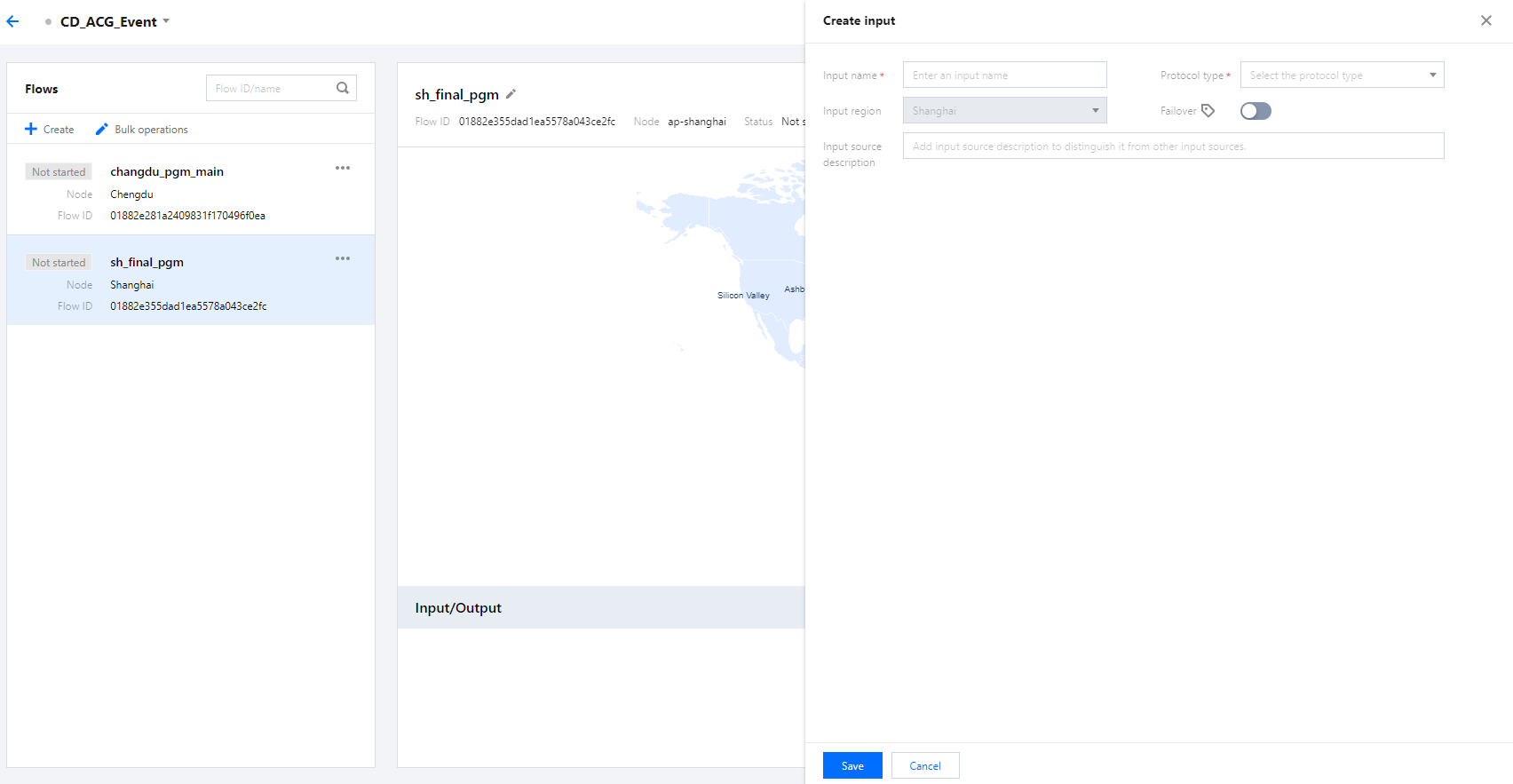Expand the CD_ACG_Event title dropdown

tap(166, 21)
